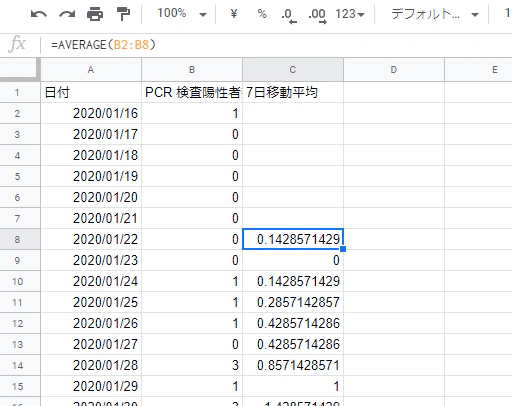Select column A header

91,70
